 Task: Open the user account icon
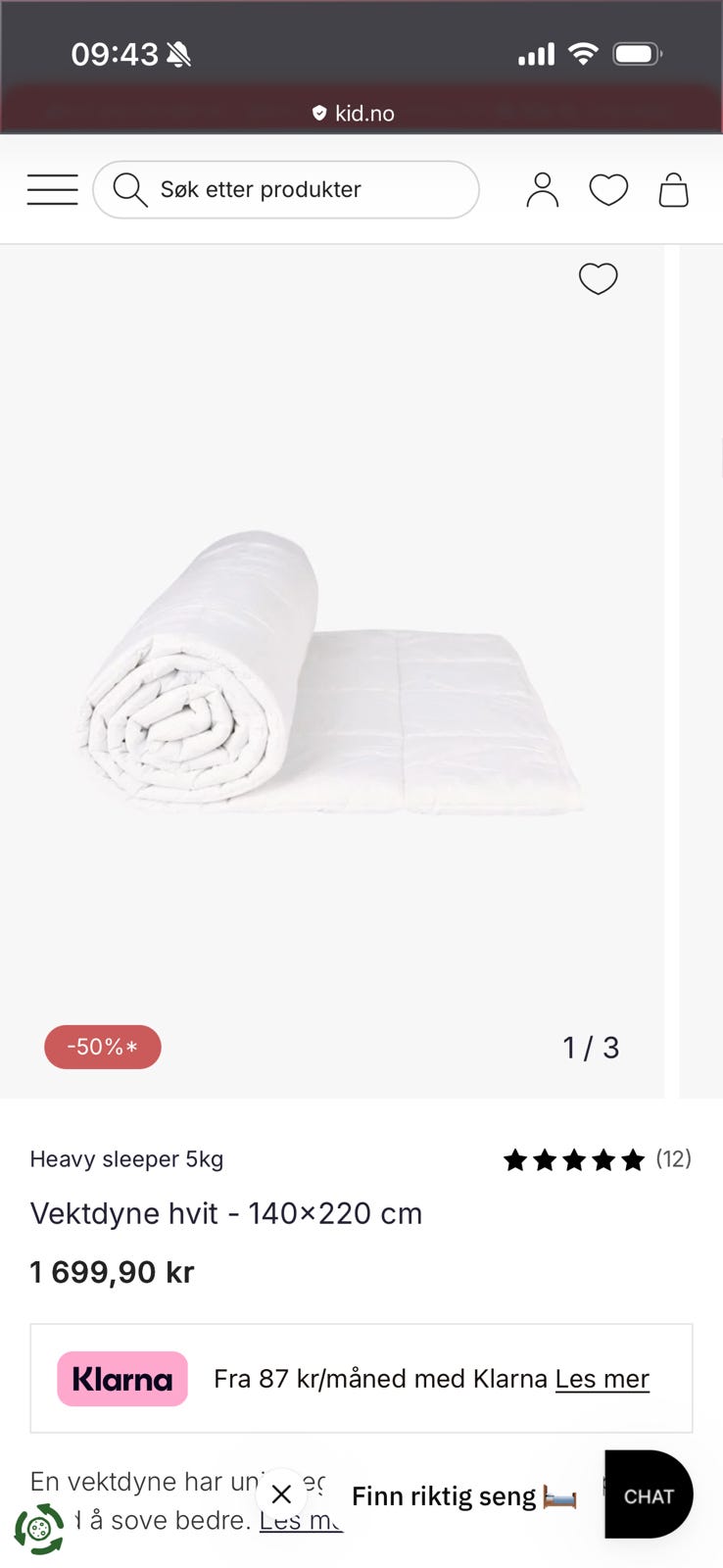[x=542, y=189]
